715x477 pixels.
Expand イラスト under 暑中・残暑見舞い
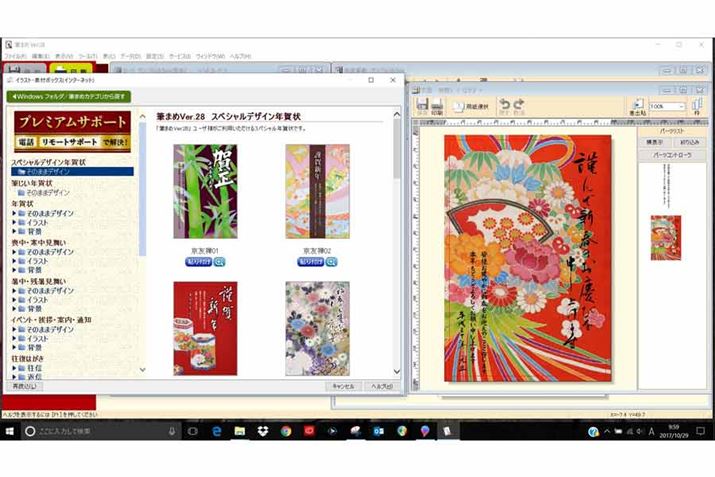(14, 300)
